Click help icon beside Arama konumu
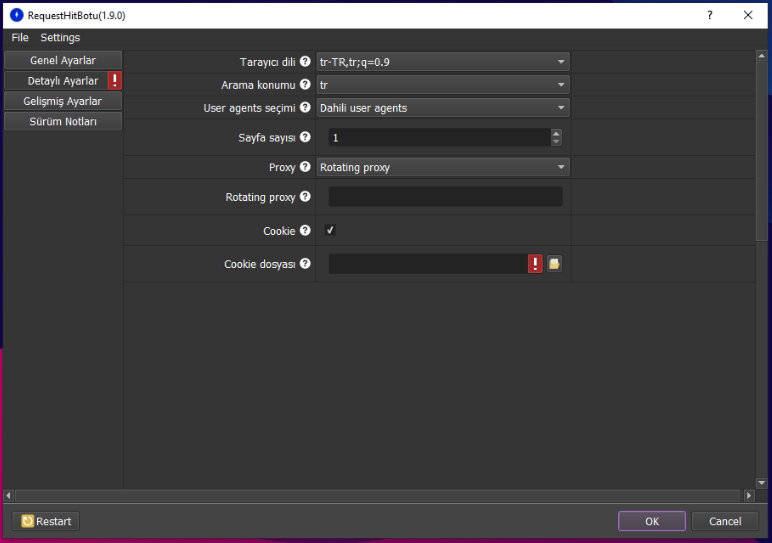Image resolution: width=772 pixels, height=543 pixels. point(305,85)
